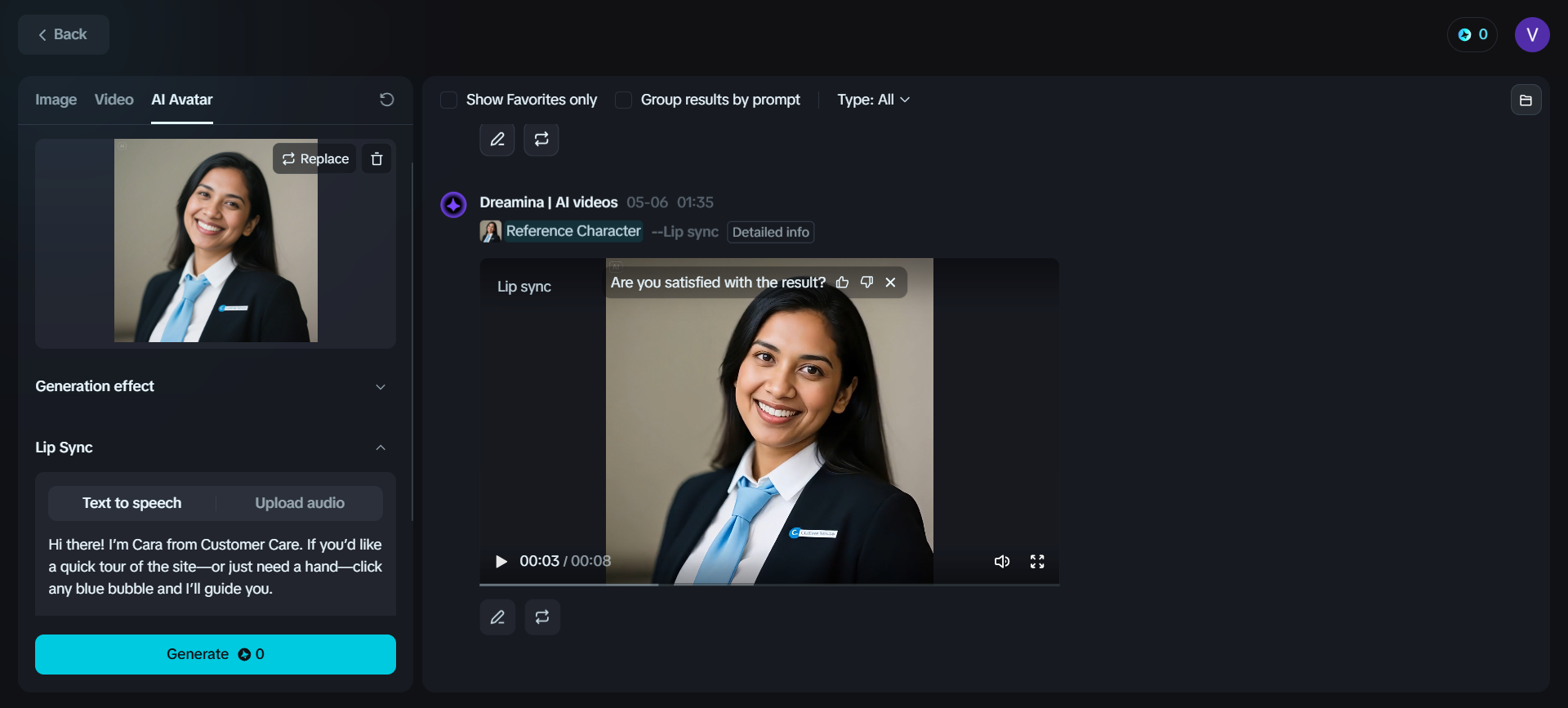Image resolution: width=1568 pixels, height=708 pixels.
Task: Select the AI Avatar tab
Action: click(x=182, y=100)
